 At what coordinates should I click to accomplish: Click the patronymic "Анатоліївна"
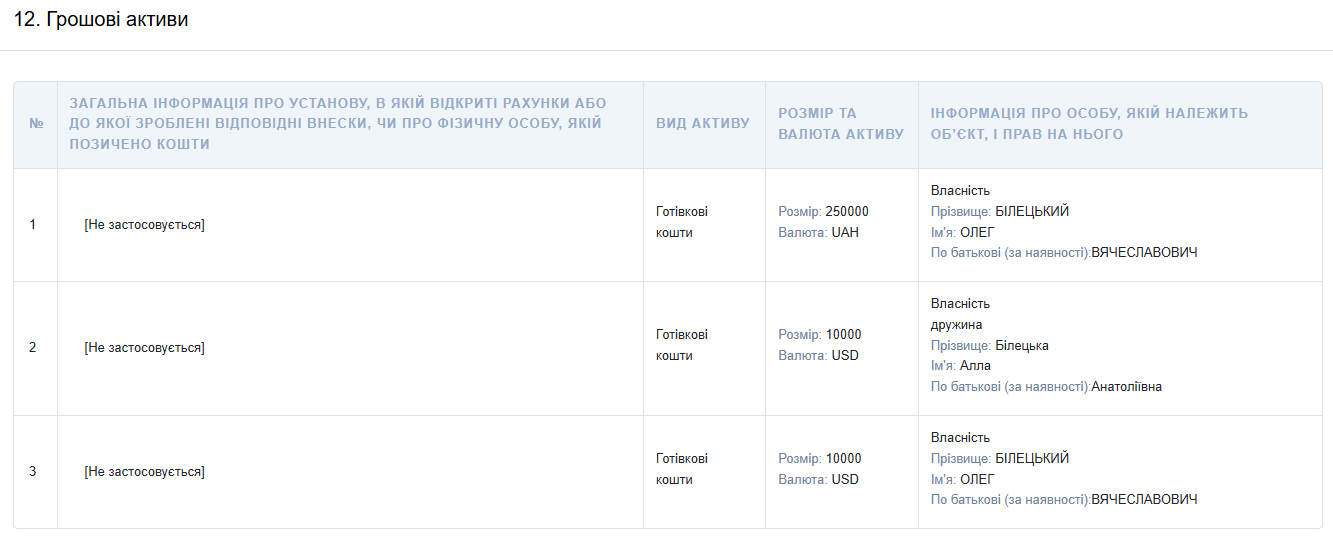pyautogui.click(x=1126, y=387)
